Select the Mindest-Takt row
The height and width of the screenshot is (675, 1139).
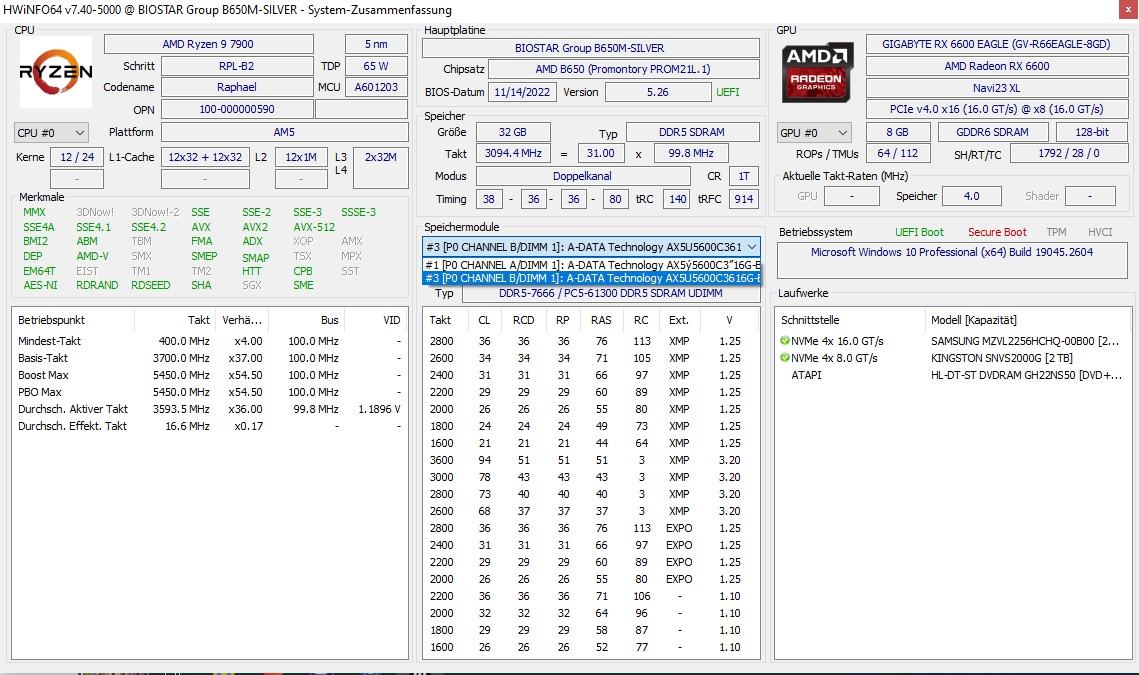pyautogui.click(x=209, y=341)
